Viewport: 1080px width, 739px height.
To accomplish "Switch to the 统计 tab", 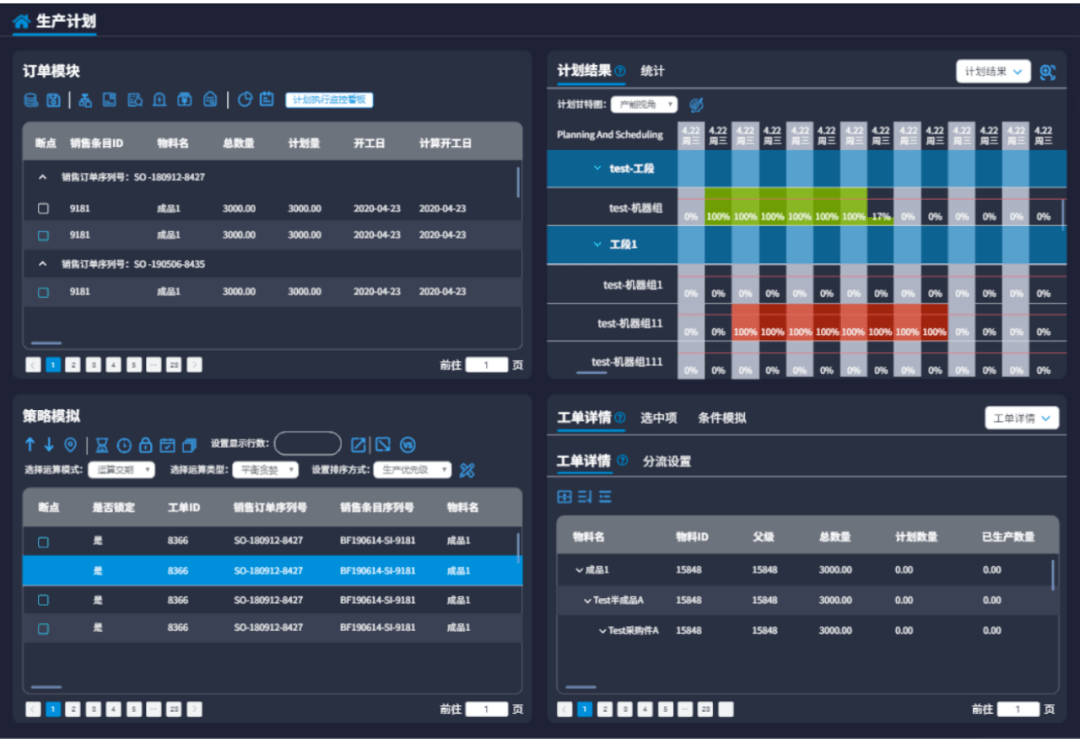I will point(652,71).
